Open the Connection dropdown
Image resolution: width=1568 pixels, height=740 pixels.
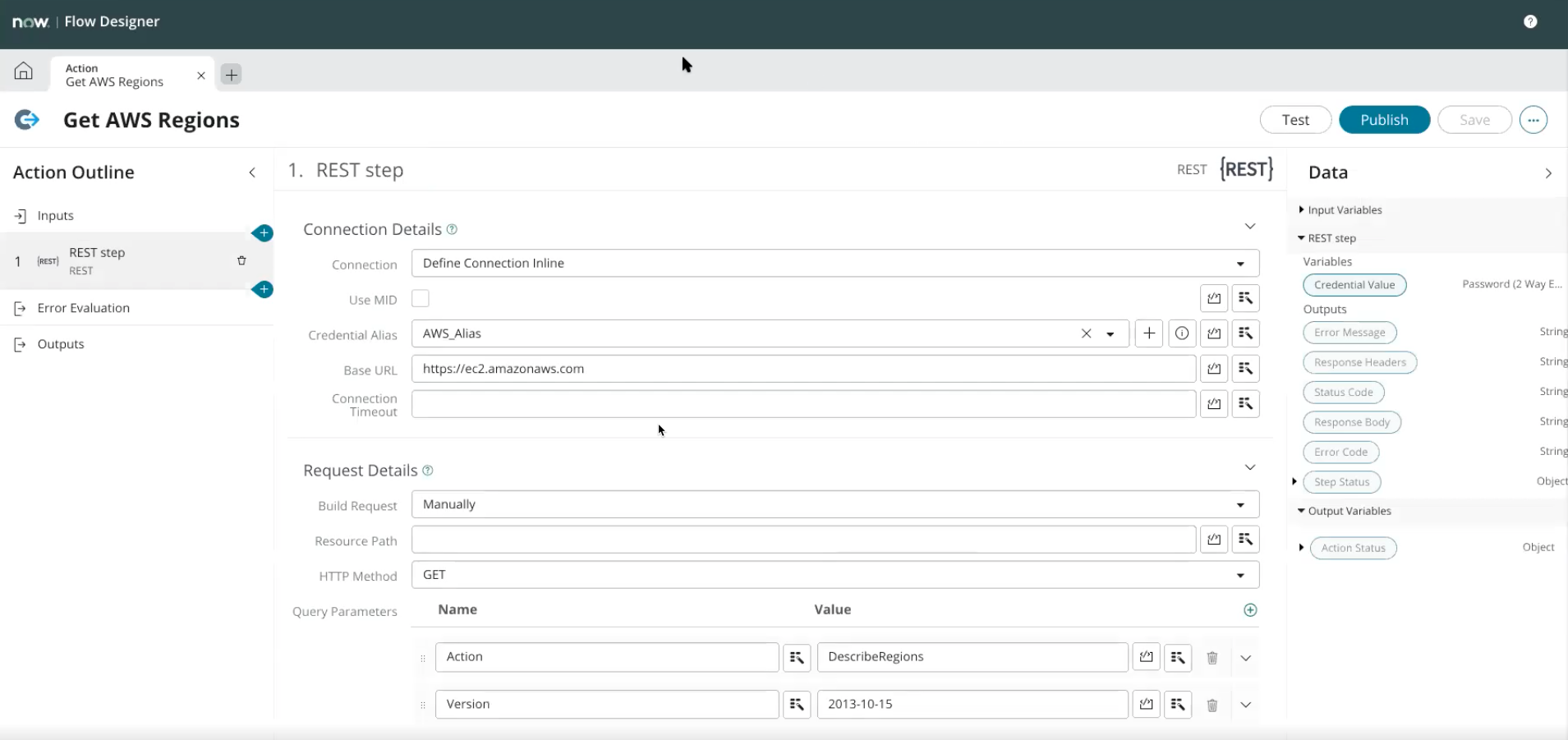(x=835, y=264)
